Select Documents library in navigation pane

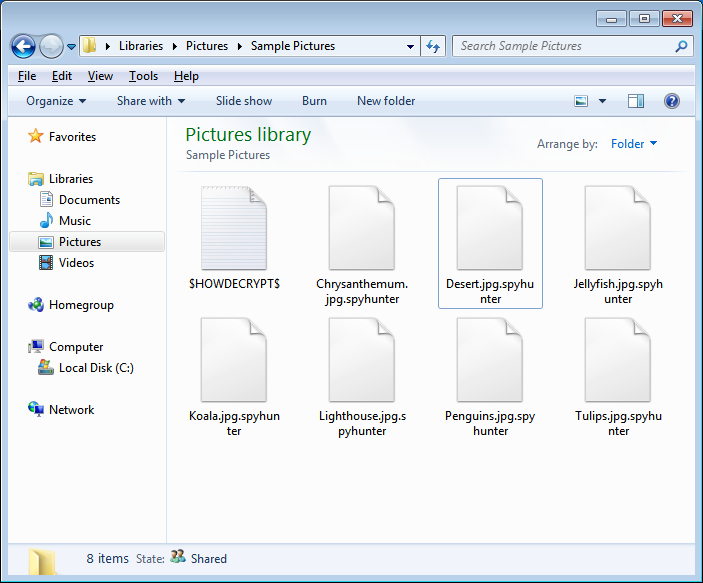89,200
